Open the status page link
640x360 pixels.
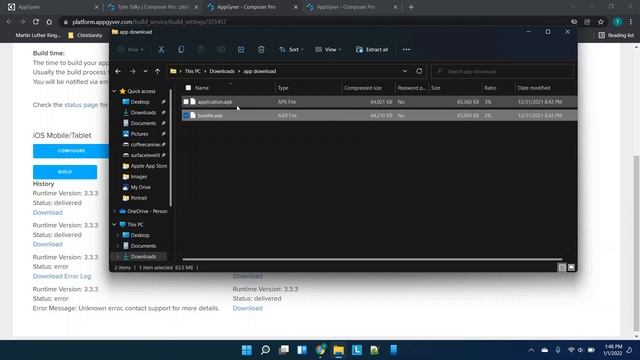[x=81, y=105]
